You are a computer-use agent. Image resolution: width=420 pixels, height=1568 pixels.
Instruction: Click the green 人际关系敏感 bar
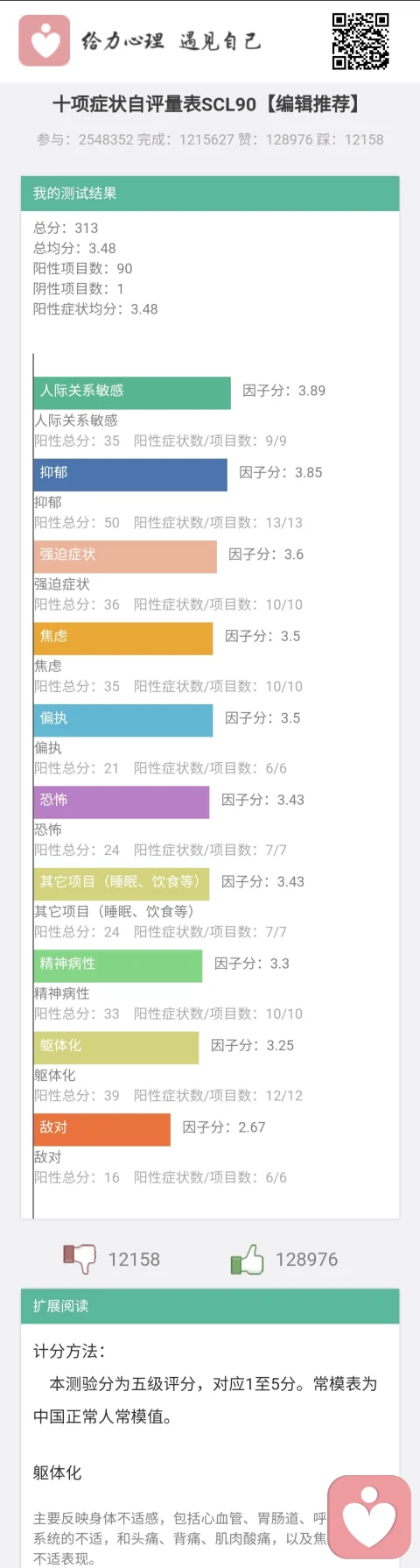pyautogui.click(x=132, y=391)
